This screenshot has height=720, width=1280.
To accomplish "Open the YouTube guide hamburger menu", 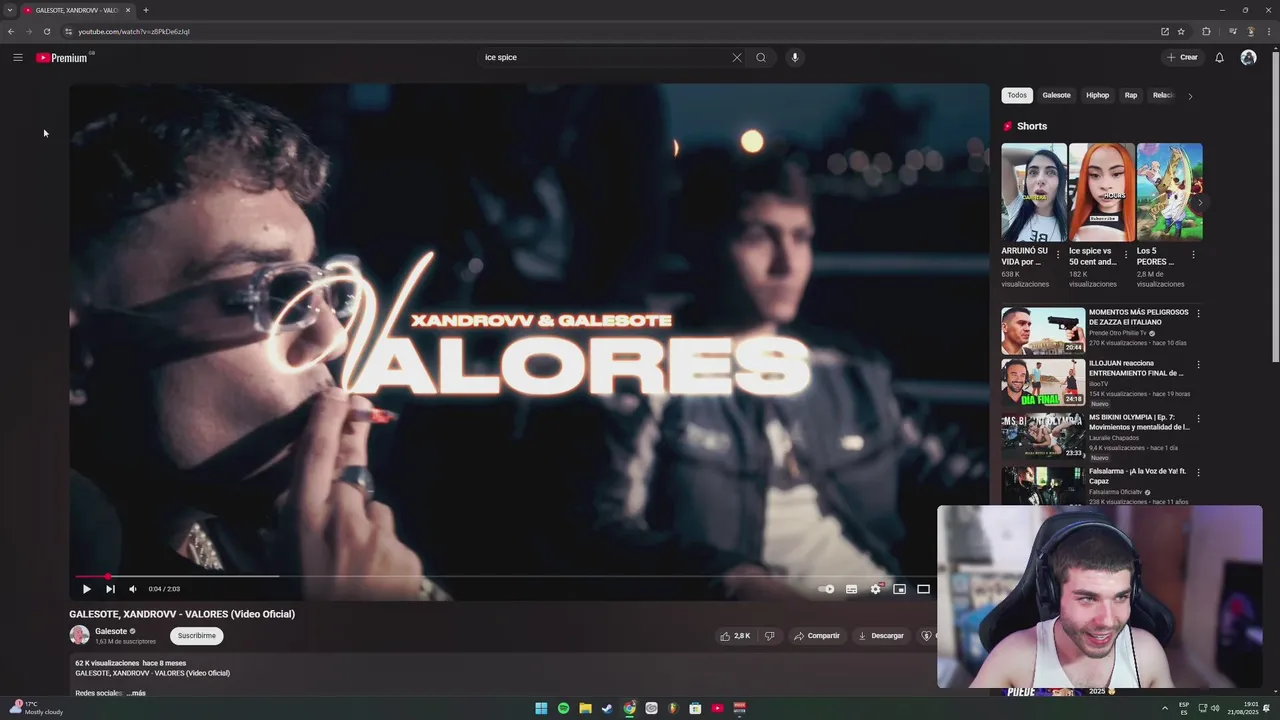I will 18,57.
